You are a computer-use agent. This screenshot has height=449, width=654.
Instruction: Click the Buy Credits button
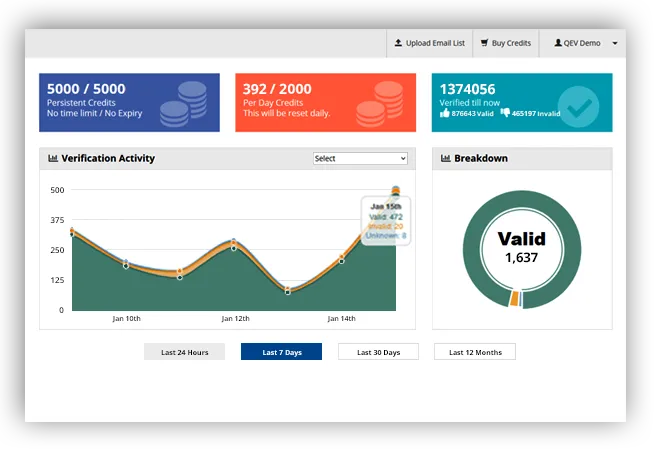click(506, 43)
